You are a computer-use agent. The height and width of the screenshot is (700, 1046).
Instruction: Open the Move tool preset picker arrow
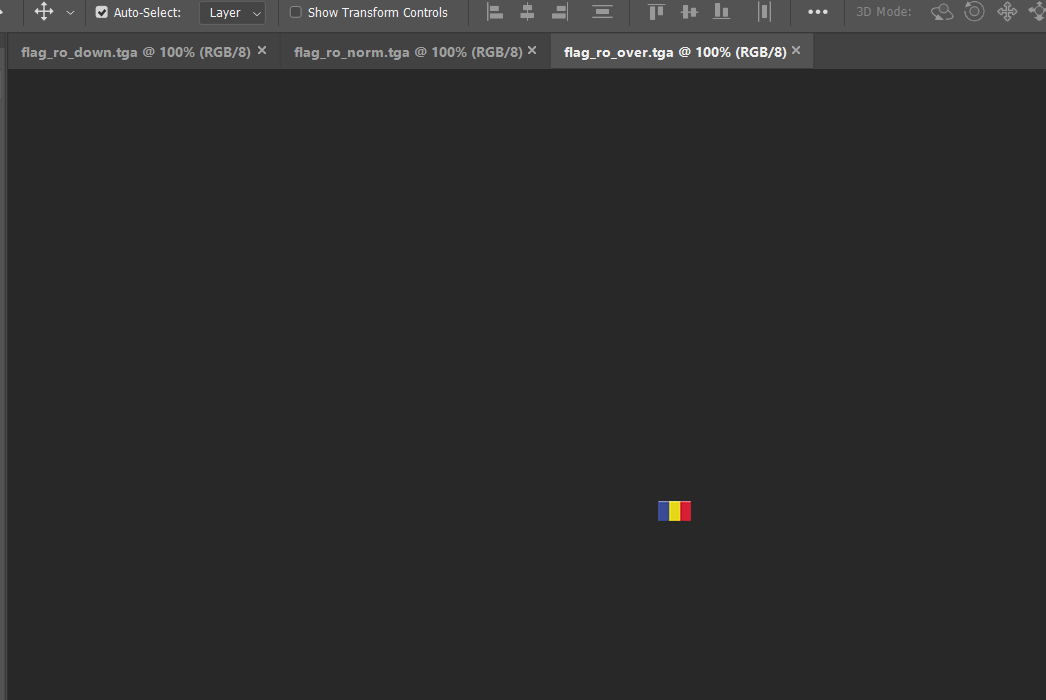70,13
